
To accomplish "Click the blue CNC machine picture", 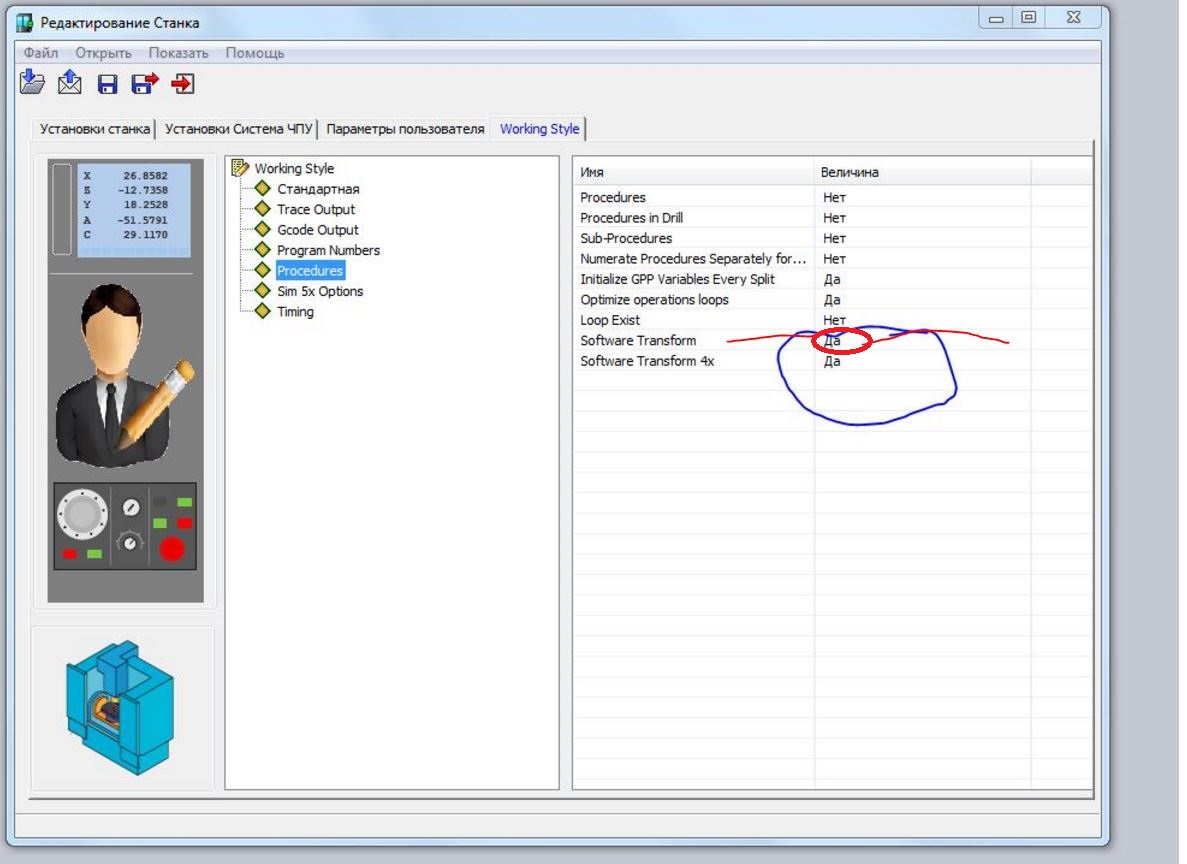I will coord(121,708).
